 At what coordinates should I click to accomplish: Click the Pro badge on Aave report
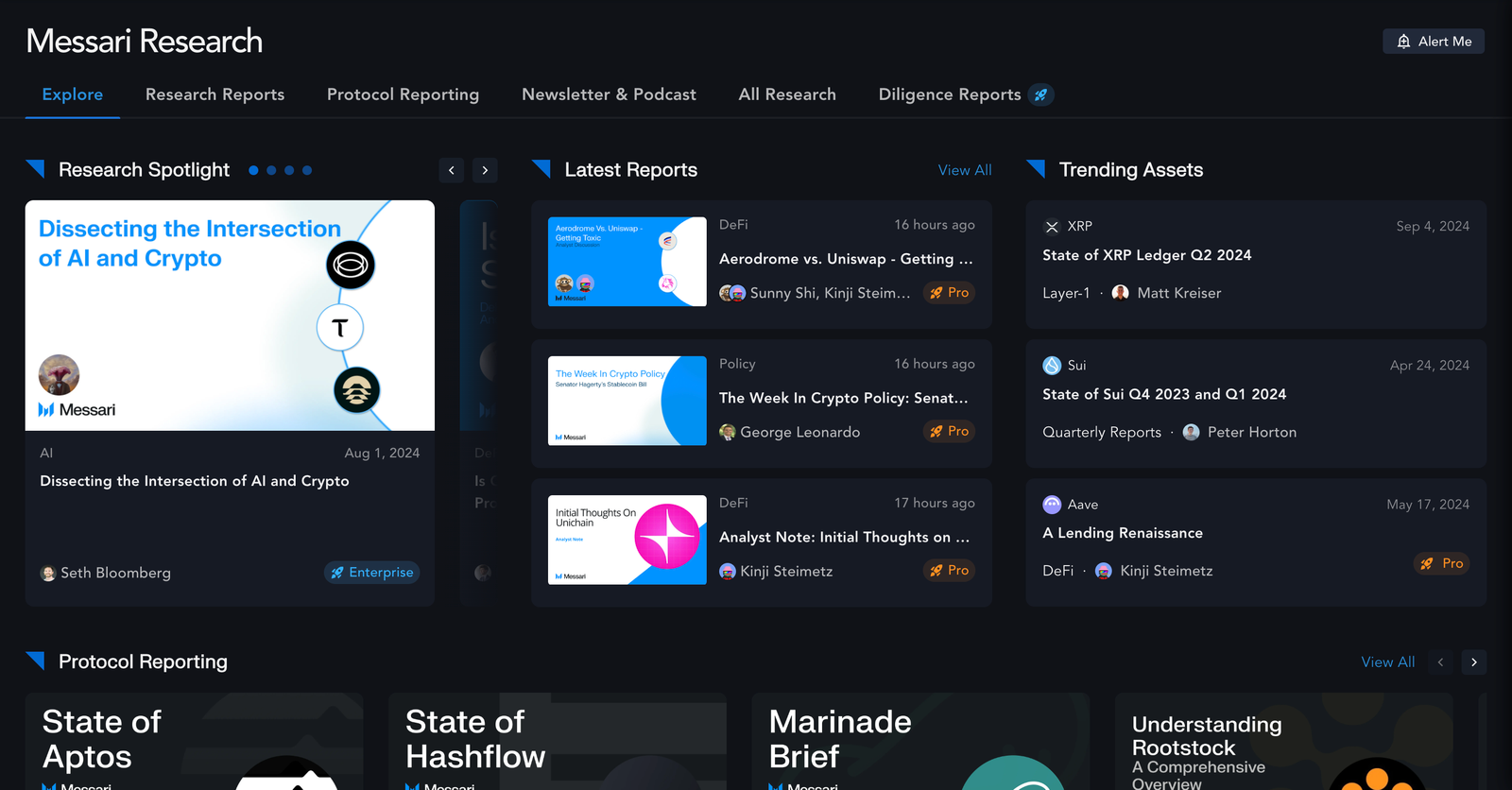click(1442, 563)
